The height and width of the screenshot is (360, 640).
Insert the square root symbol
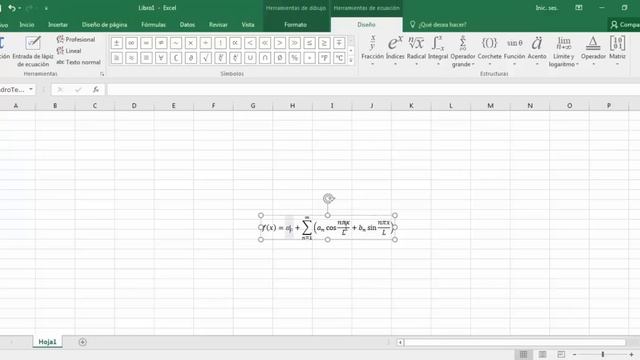(206, 58)
